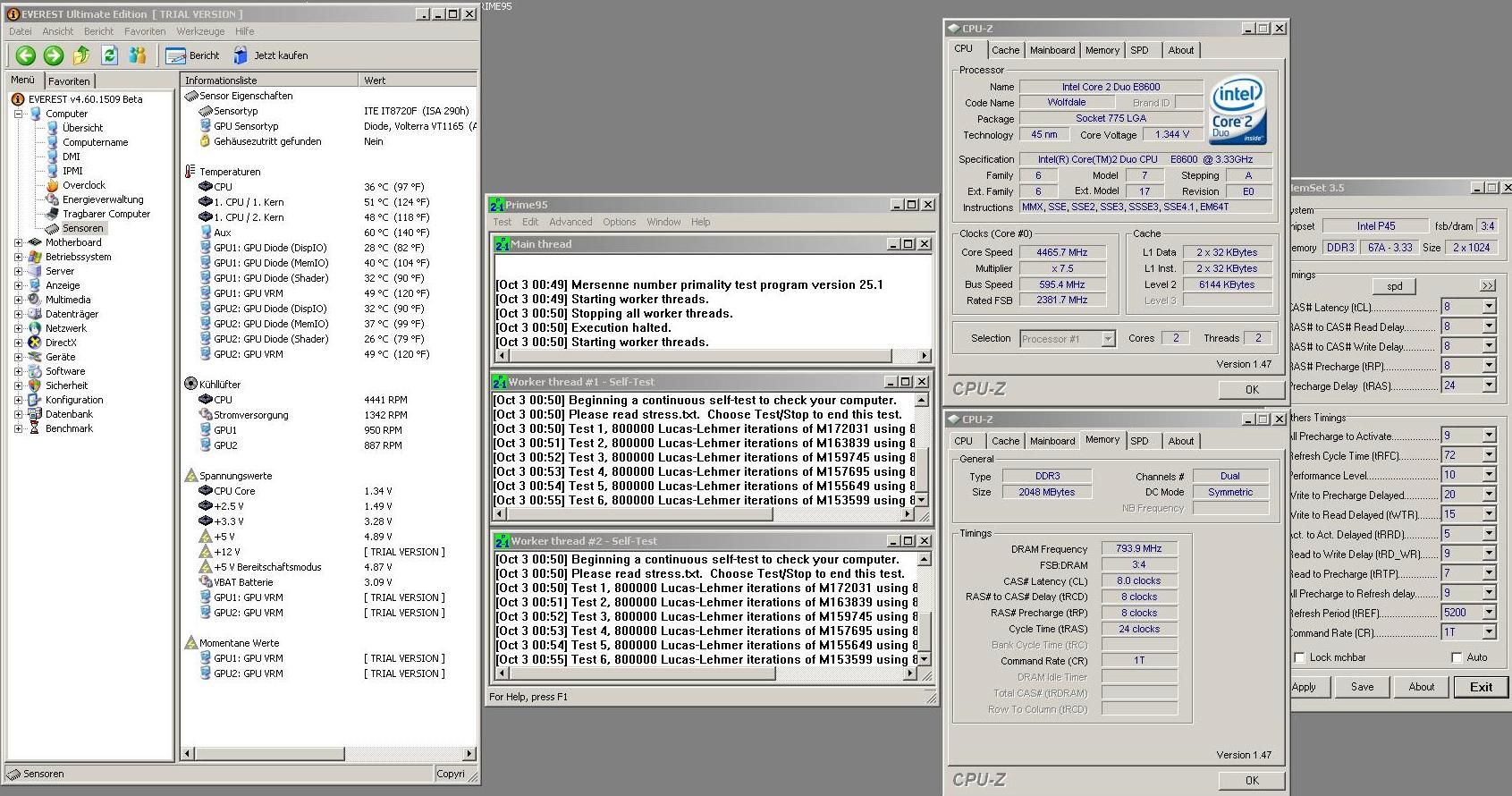
Task: Click OK in the upper CPU-Z window
Action: click(x=1252, y=390)
